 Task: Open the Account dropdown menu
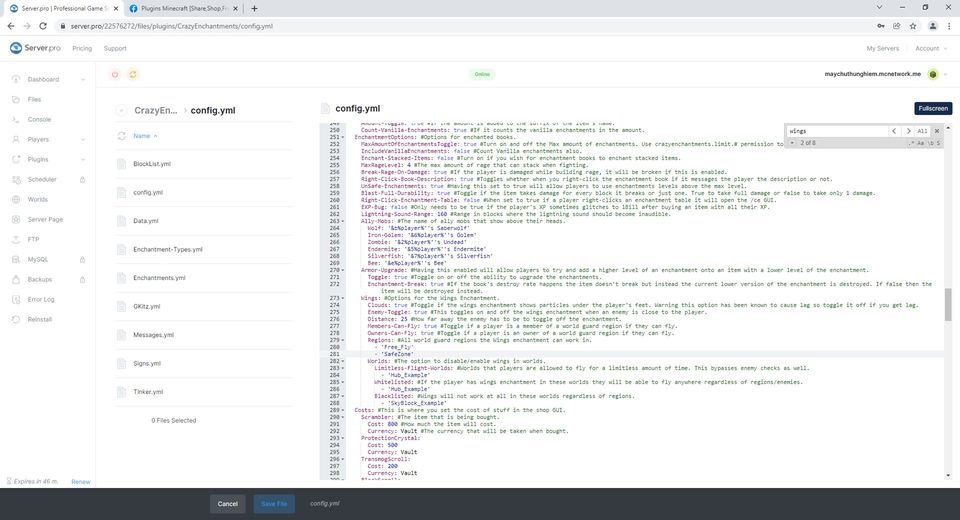coord(930,48)
